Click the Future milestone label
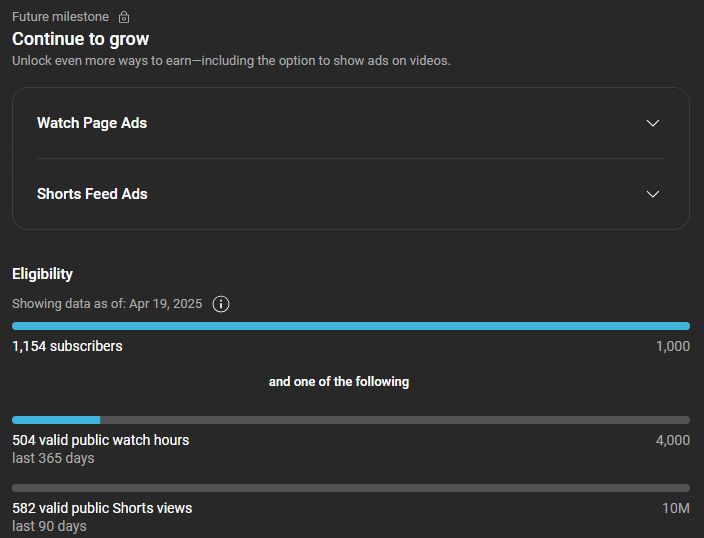 [60, 17]
